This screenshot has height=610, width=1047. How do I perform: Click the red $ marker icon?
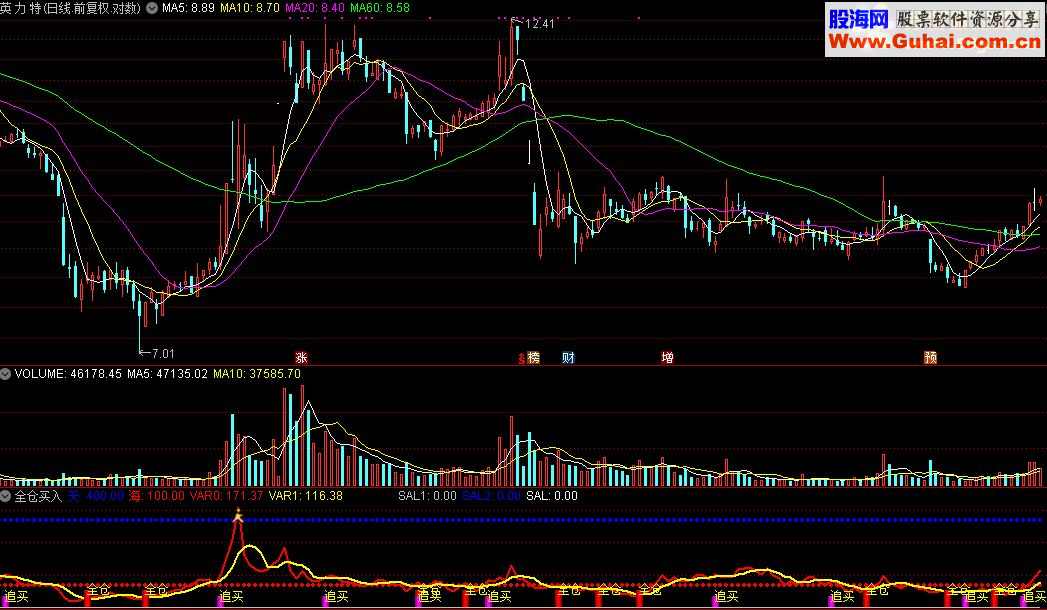pyautogui.click(x=521, y=358)
